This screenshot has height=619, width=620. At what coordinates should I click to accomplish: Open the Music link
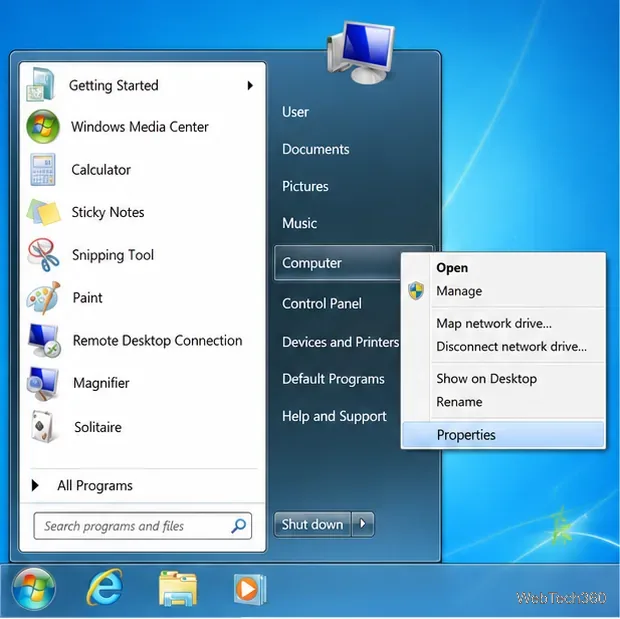pos(299,223)
